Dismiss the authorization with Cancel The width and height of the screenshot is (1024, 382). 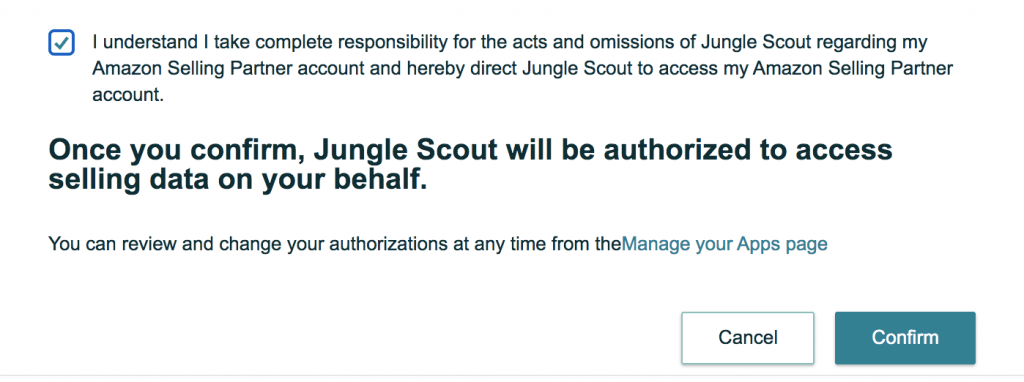tap(748, 338)
